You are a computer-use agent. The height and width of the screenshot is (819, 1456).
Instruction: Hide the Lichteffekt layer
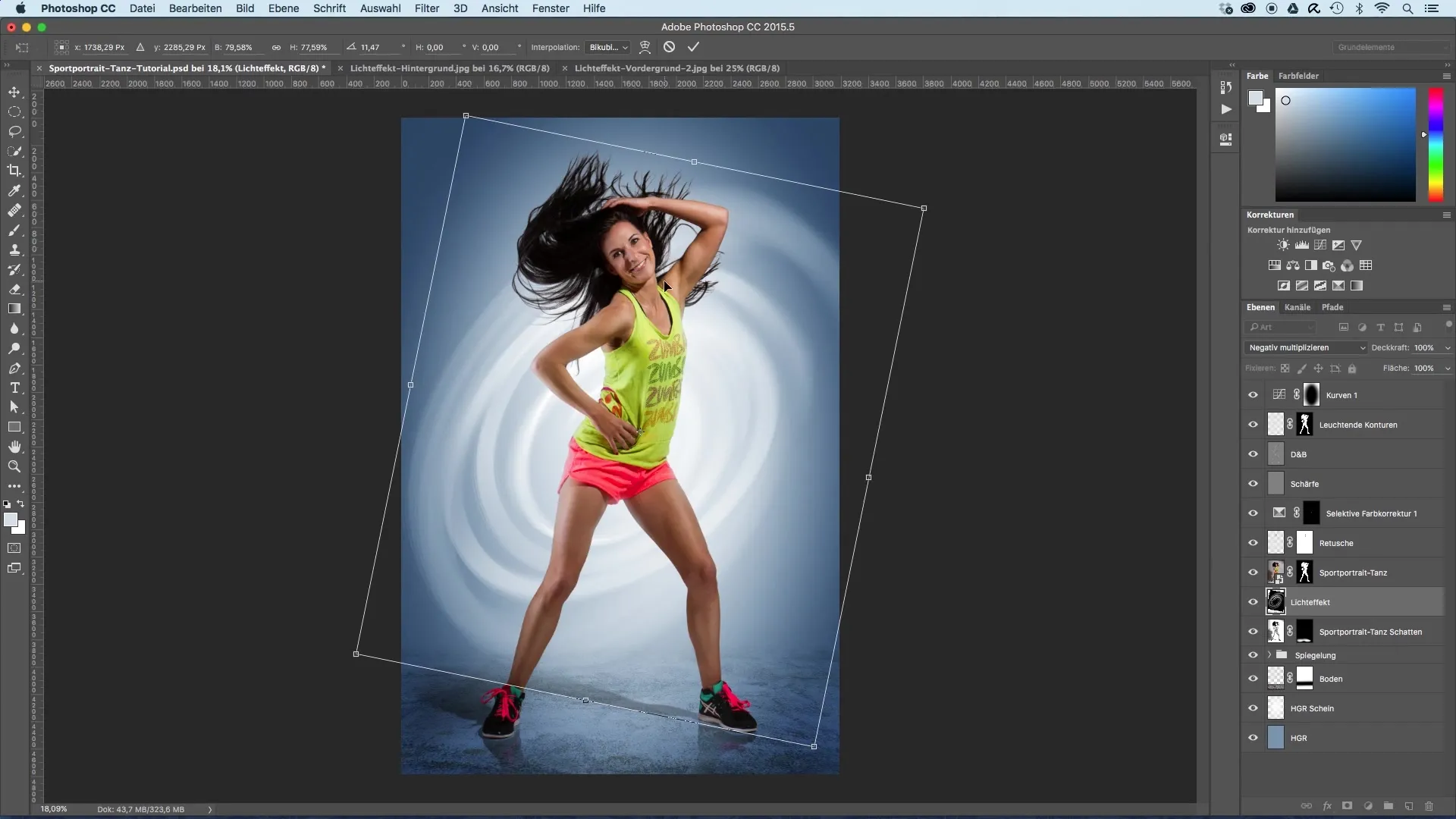coord(1253,602)
